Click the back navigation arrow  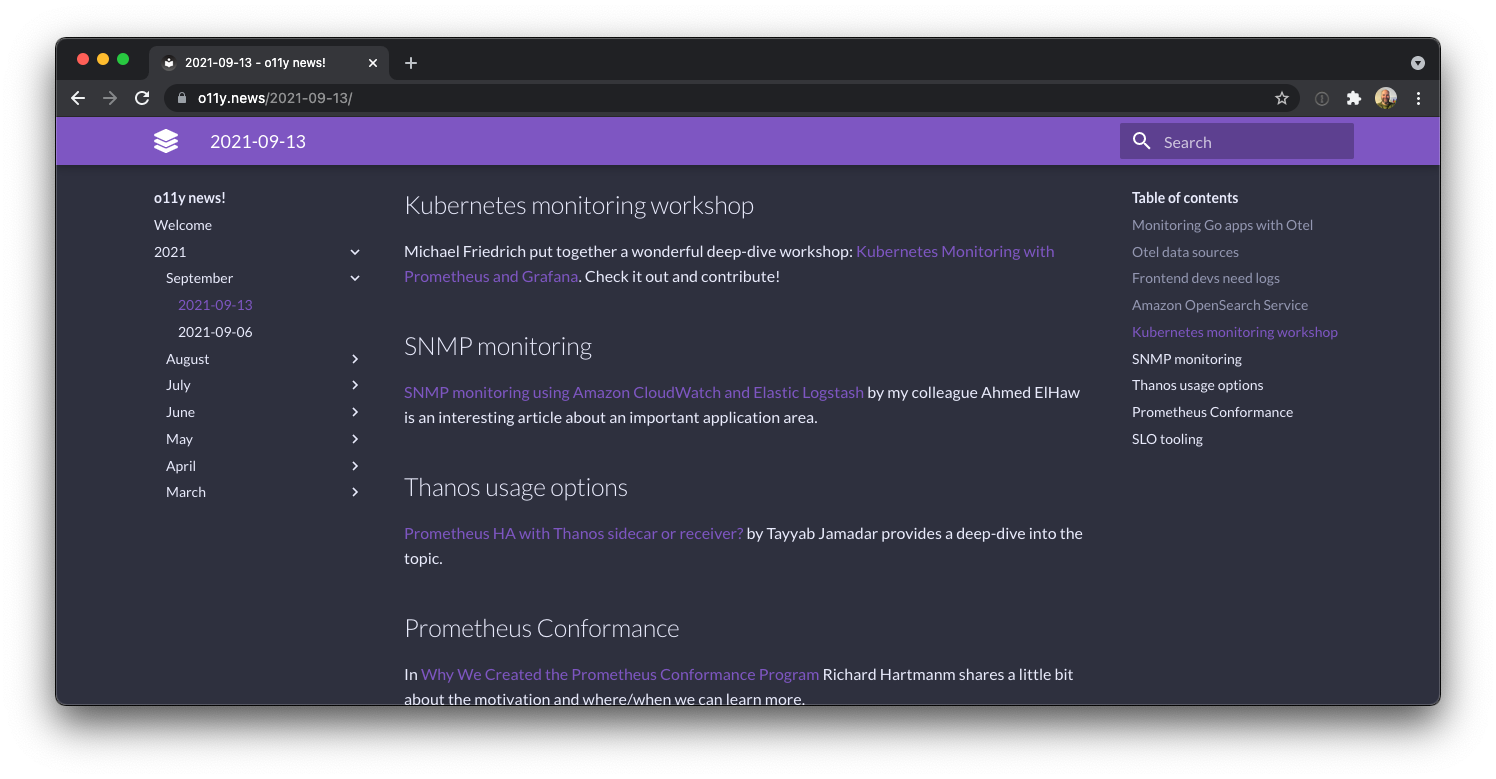click(78, 98)
